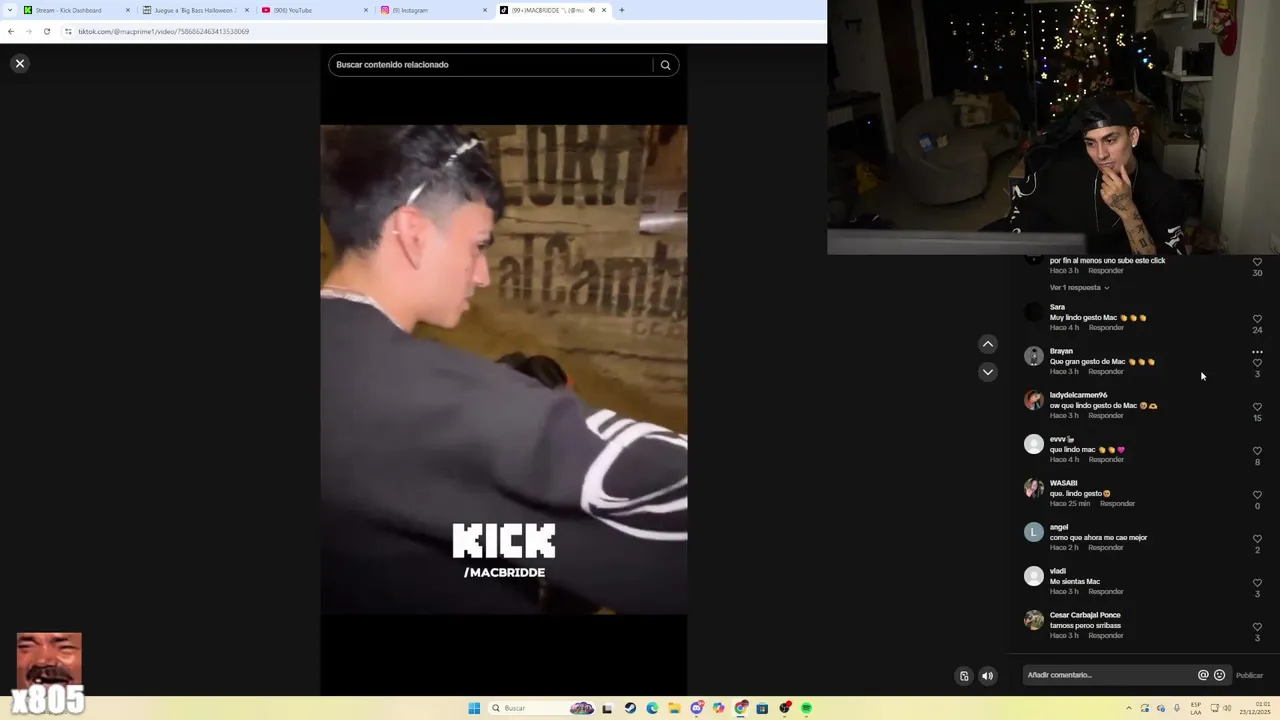Viewport: 1280px width, 720px height.
Task: Show hidden system tray icons chevron
Action: (x=1129, y=708)
